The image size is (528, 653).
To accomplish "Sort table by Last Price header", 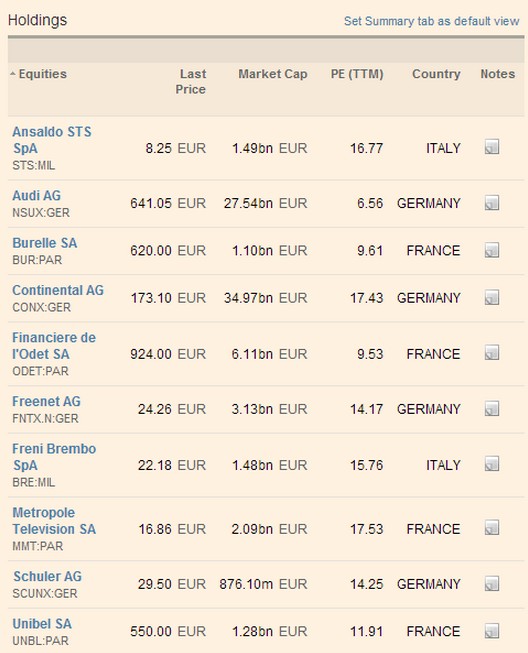I will click(191, 82).
